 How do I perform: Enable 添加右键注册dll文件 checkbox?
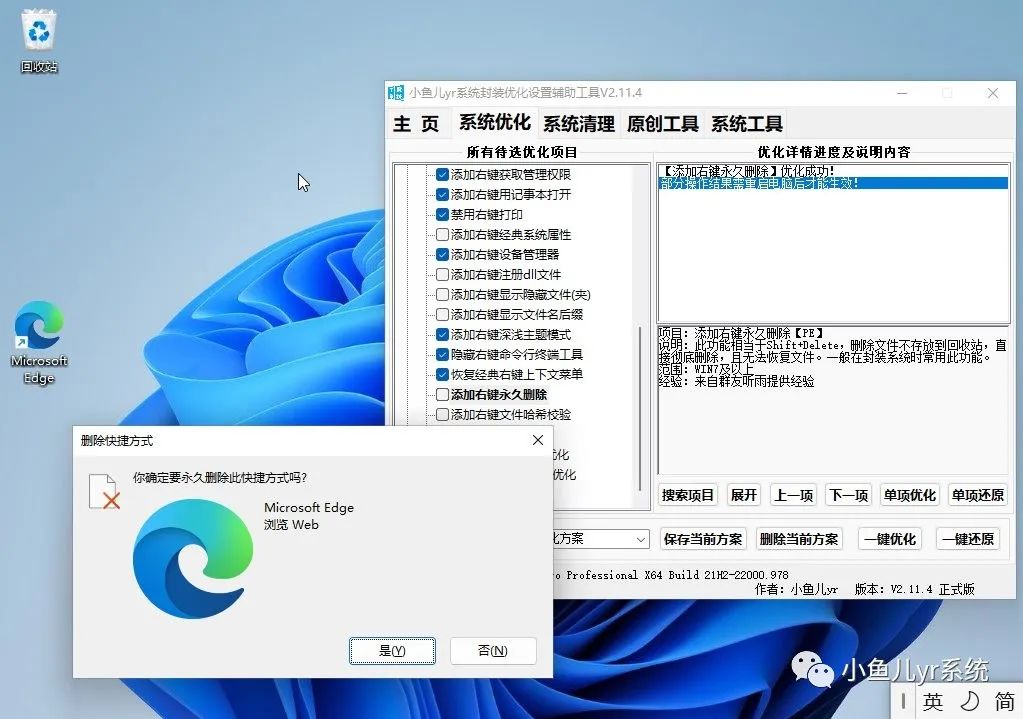pos(442,274)
